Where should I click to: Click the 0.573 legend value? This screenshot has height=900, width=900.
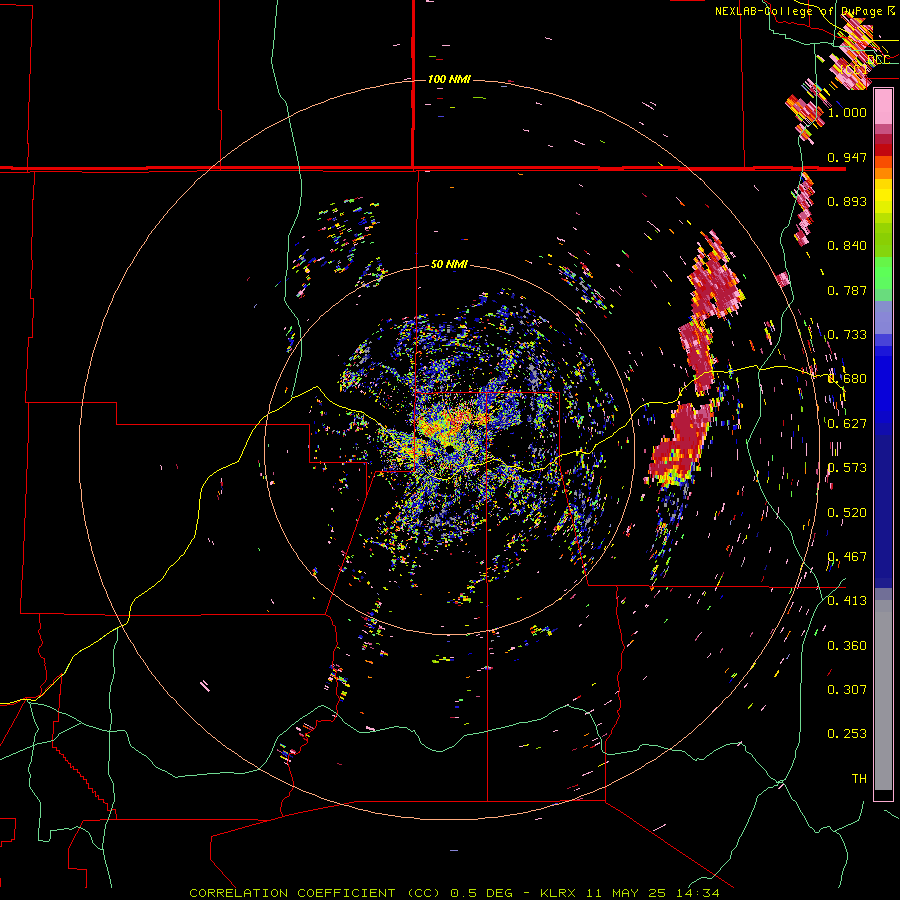pyautogui.click(x=847, y=468)
